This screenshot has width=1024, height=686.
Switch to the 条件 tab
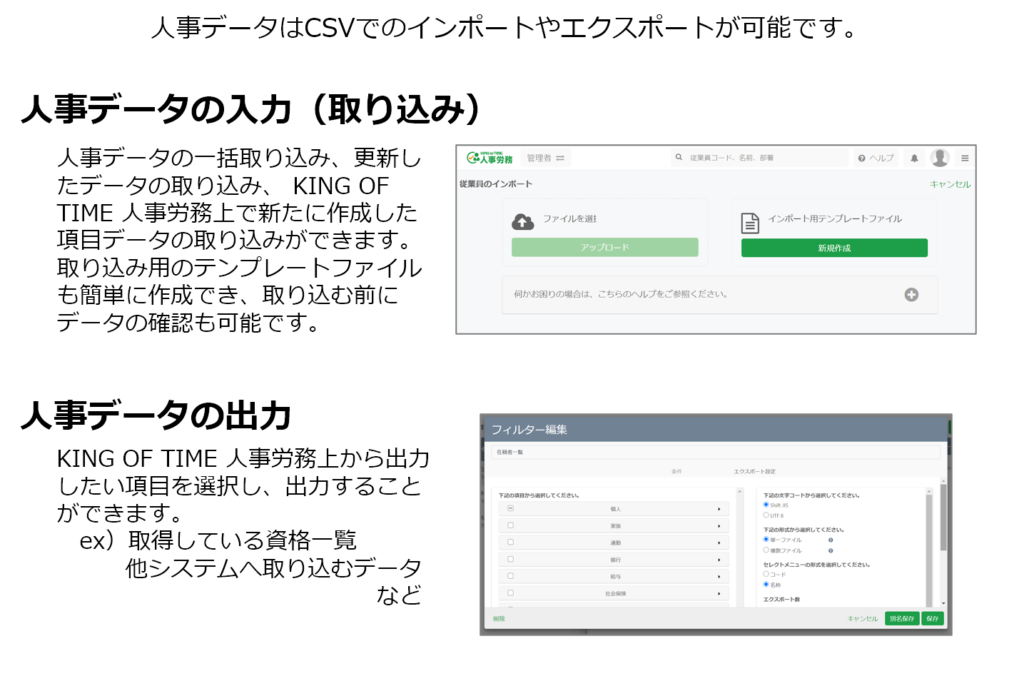pos(677,471)
